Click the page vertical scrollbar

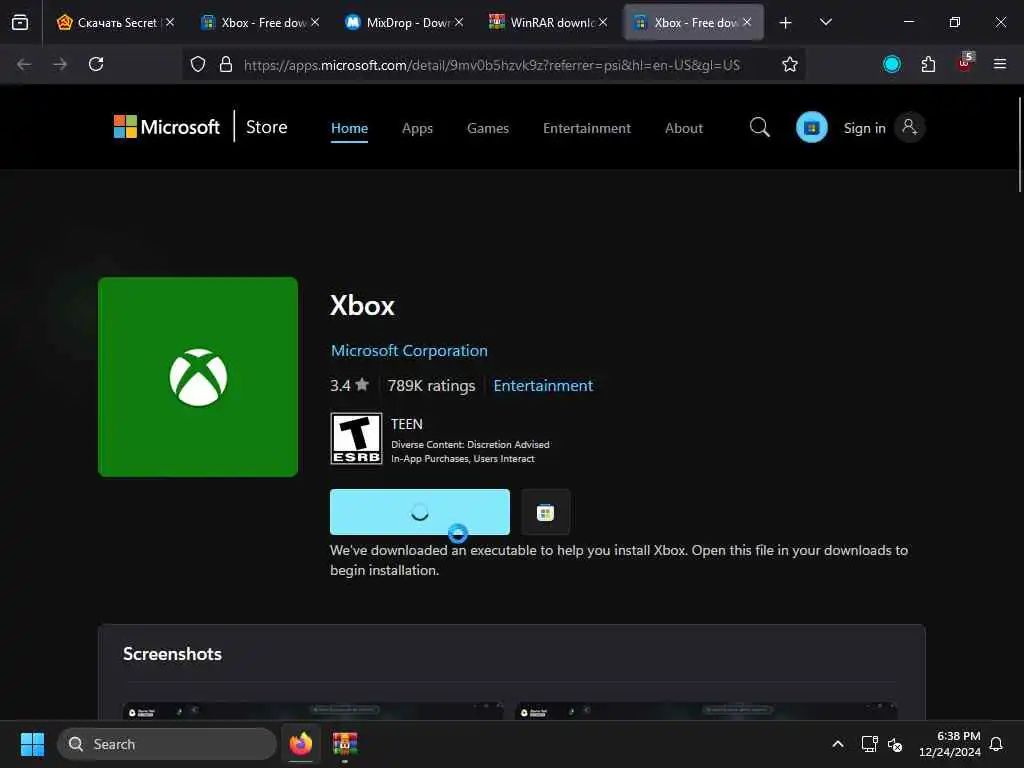(x=1019, y=144)
